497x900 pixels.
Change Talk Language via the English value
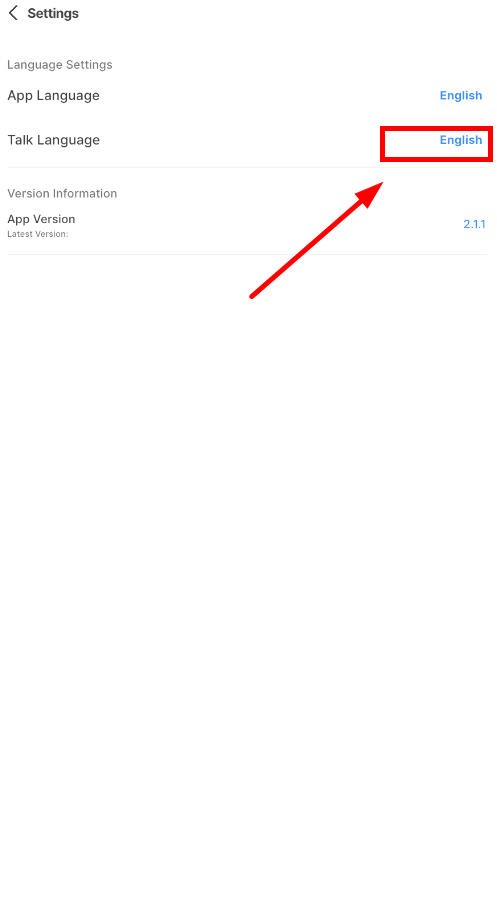(x=461, y=140)
